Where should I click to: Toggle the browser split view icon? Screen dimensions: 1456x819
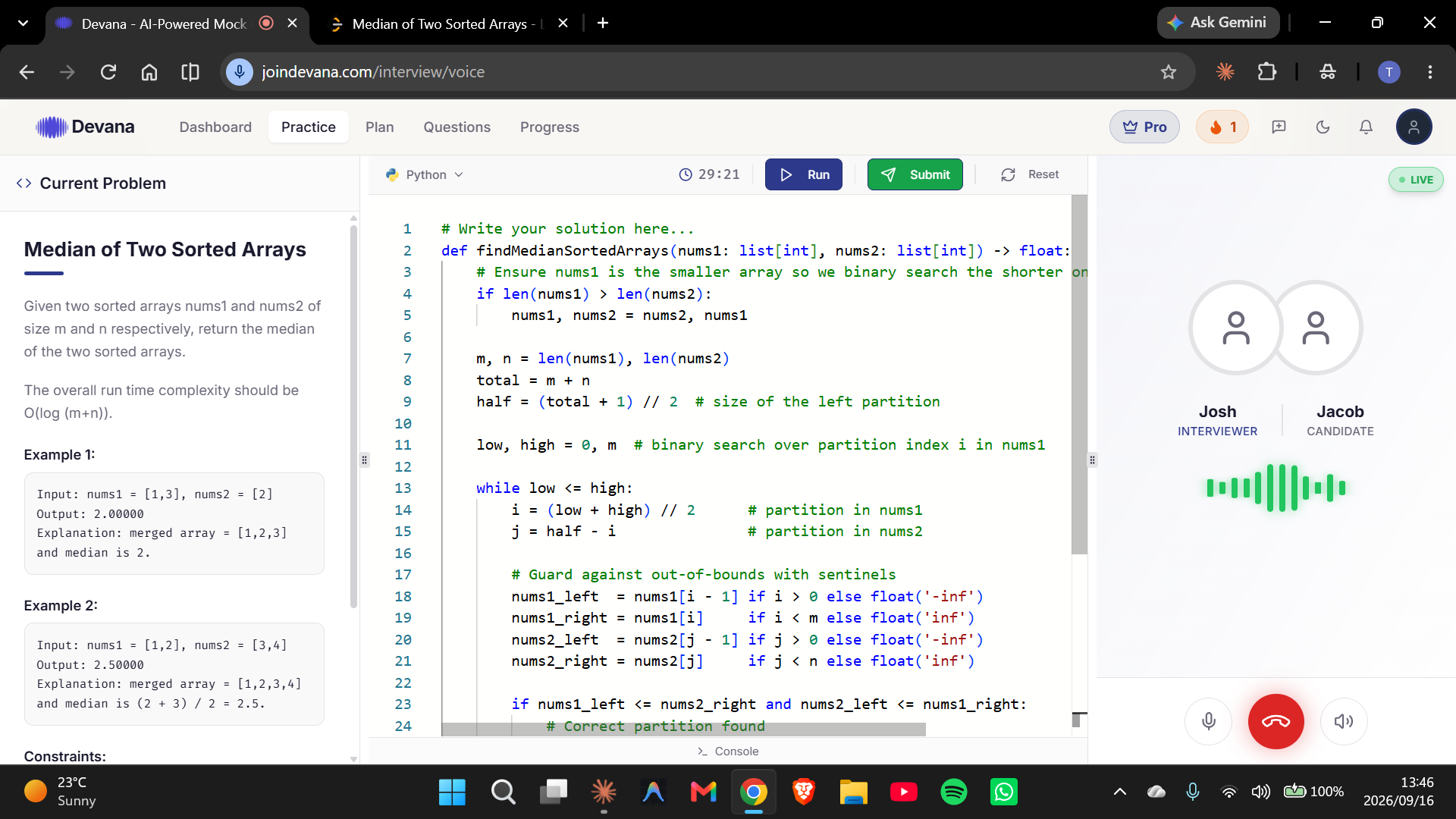tap(190, 72)
